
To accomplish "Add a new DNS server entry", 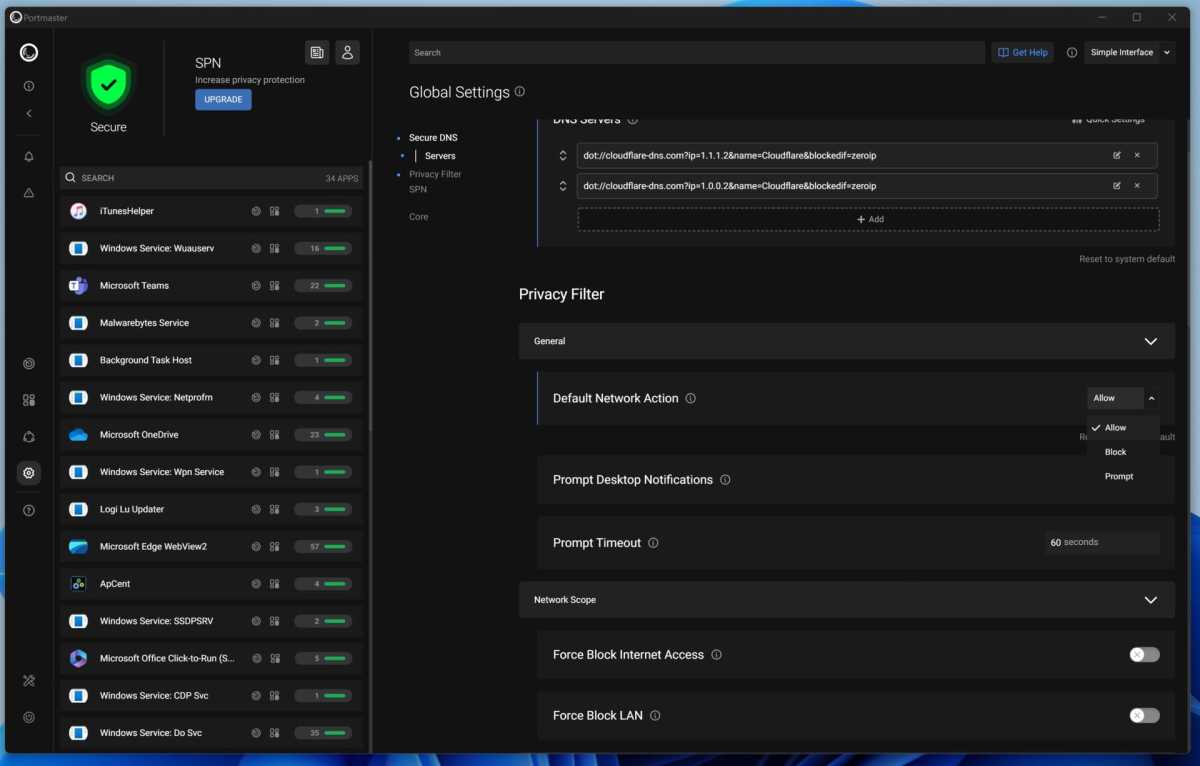I will pos(868,219).
